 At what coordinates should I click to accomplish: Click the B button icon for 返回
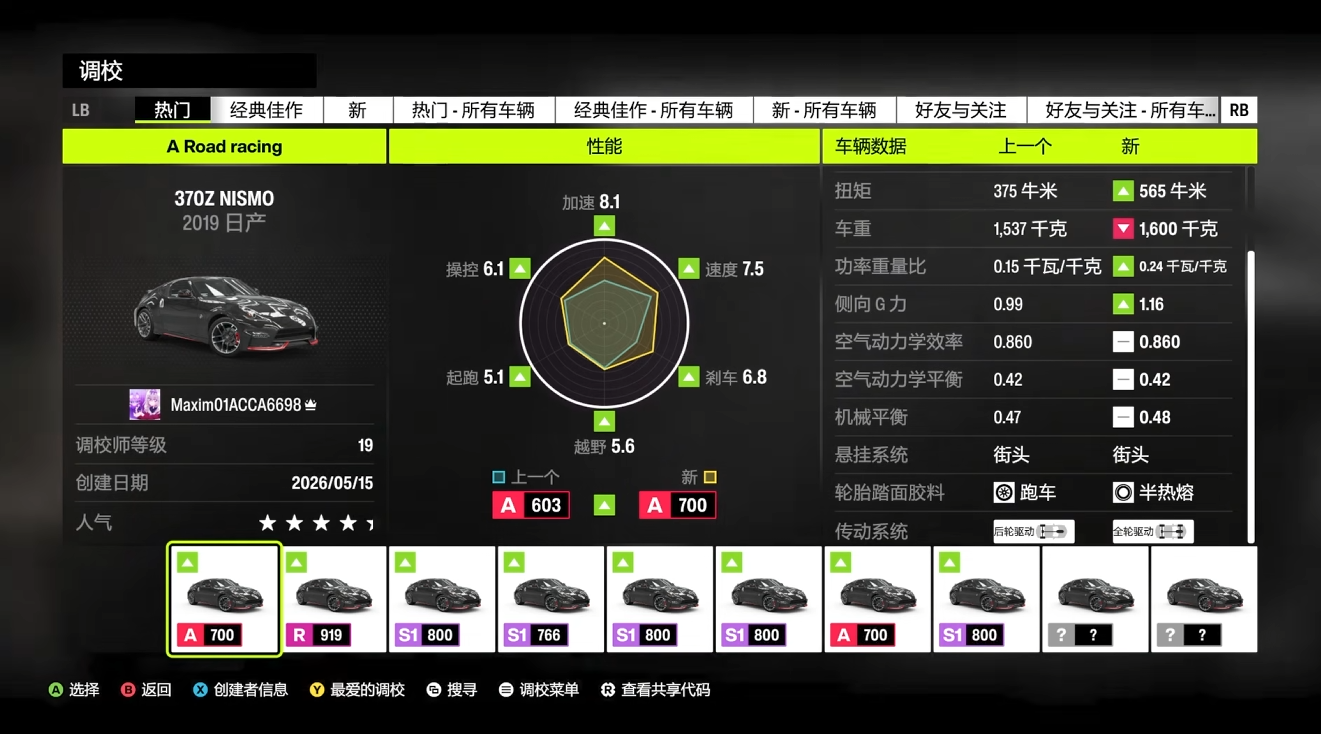pyautogui.click(x=128, y=690)
